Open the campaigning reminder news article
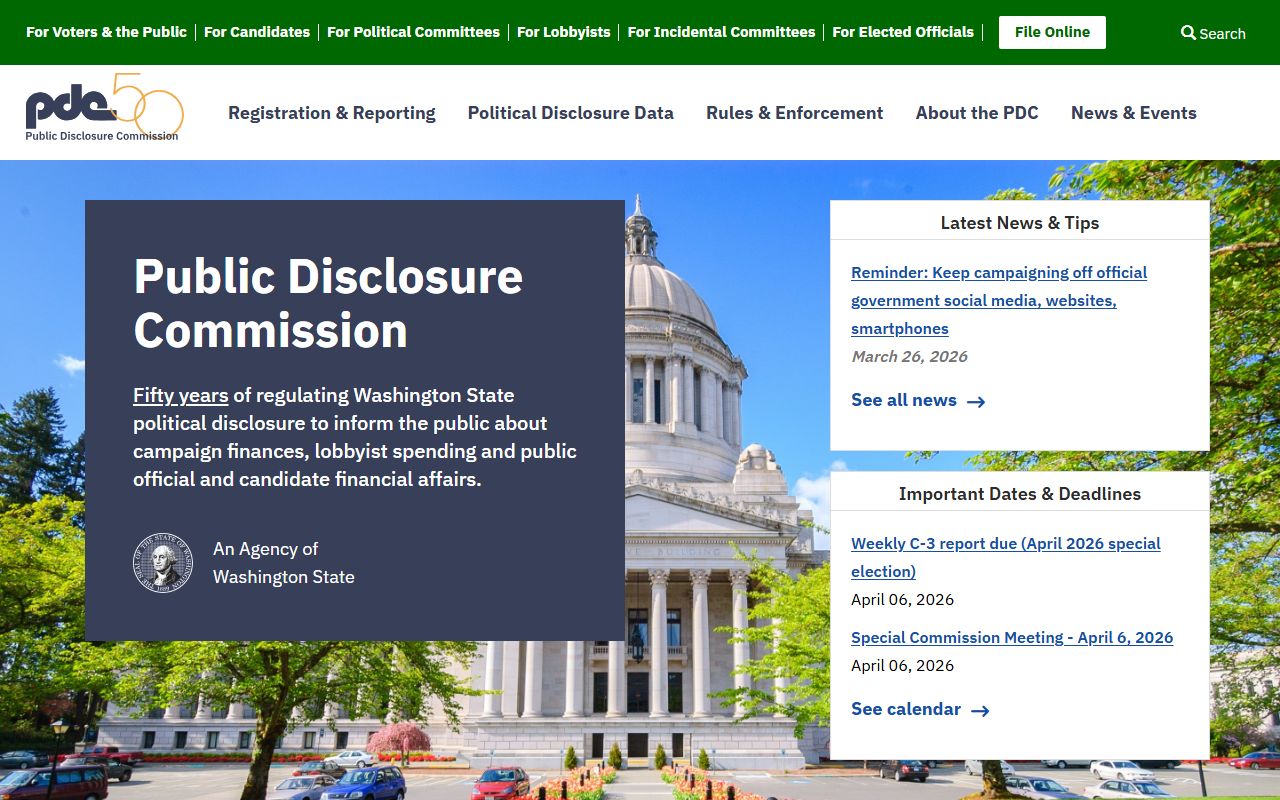 coord(999,300)
